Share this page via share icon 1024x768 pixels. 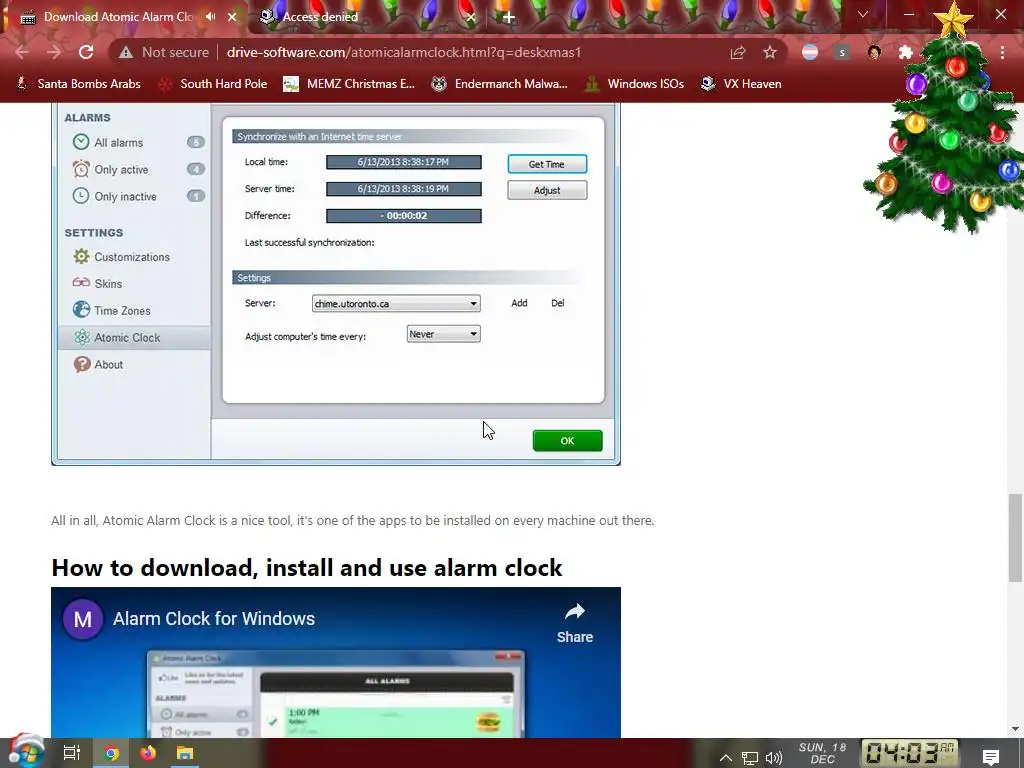[738, 52]
